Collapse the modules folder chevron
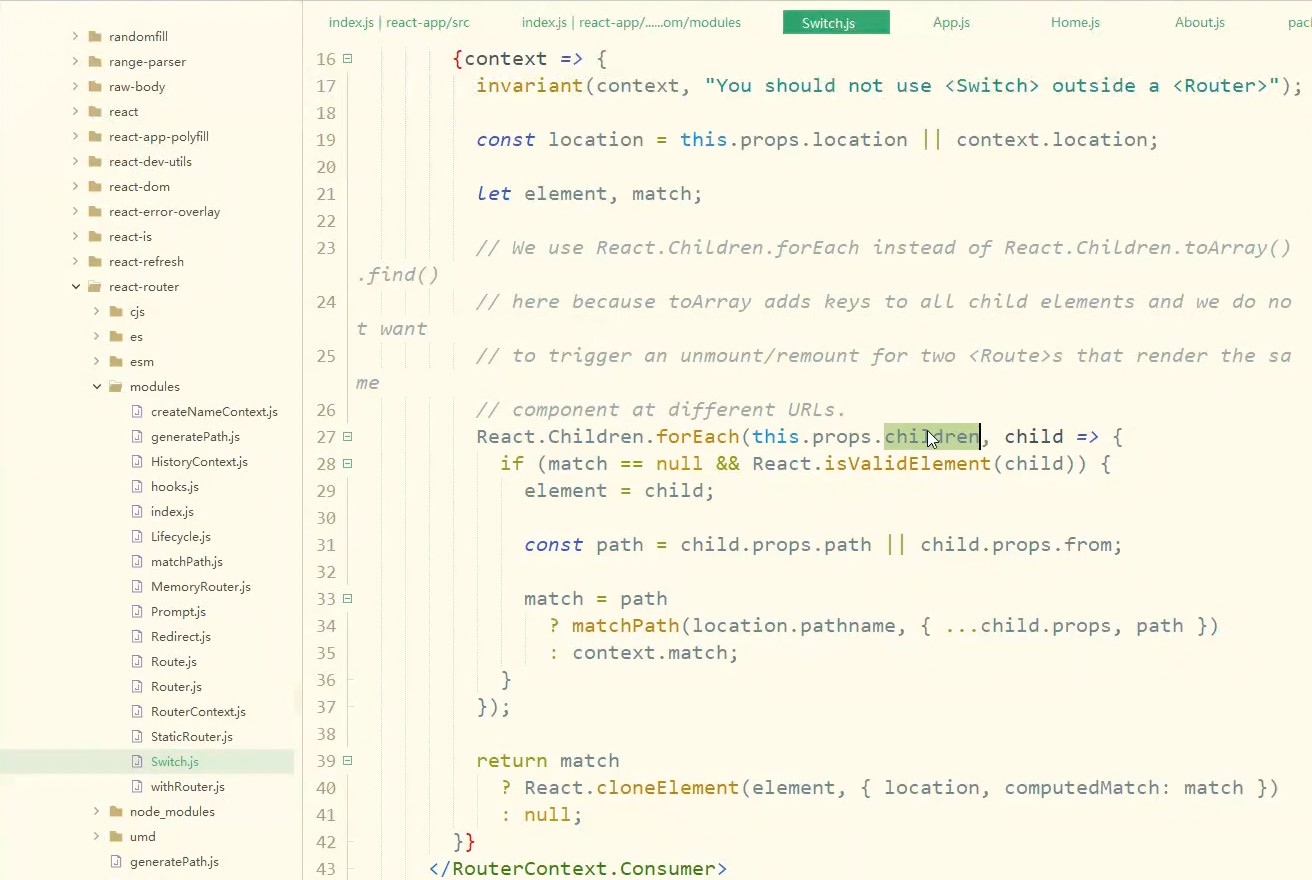 (x=96, y=386)
